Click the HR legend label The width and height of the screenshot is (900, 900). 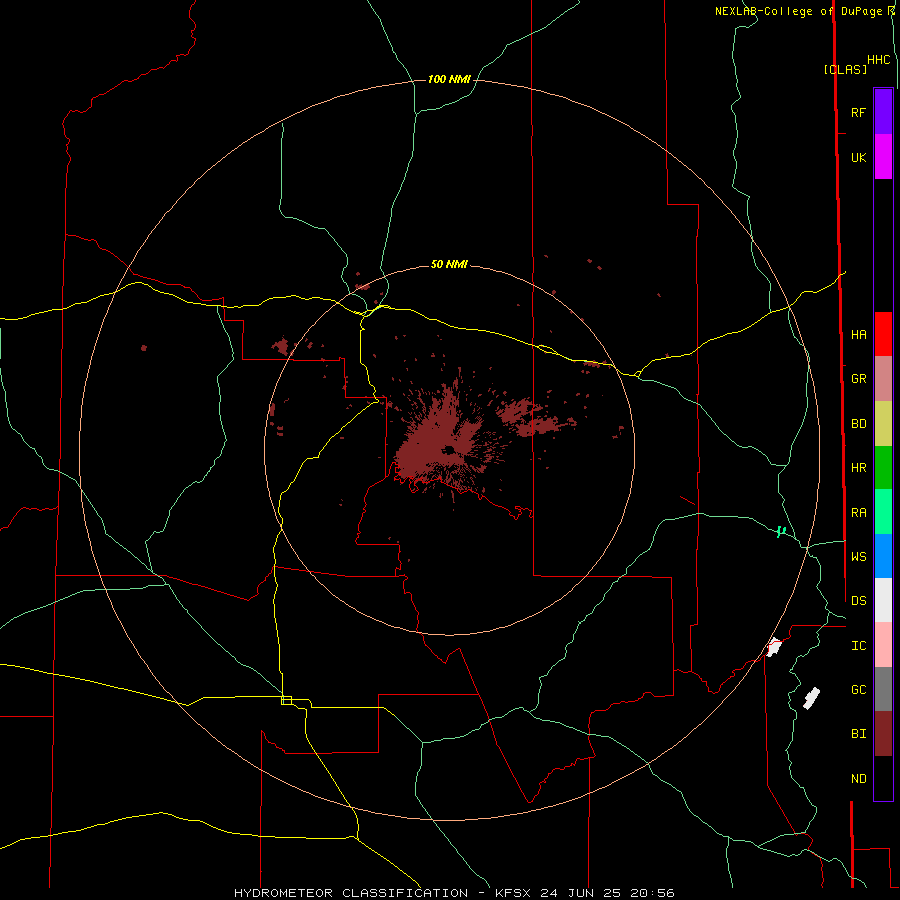(858, 468)
